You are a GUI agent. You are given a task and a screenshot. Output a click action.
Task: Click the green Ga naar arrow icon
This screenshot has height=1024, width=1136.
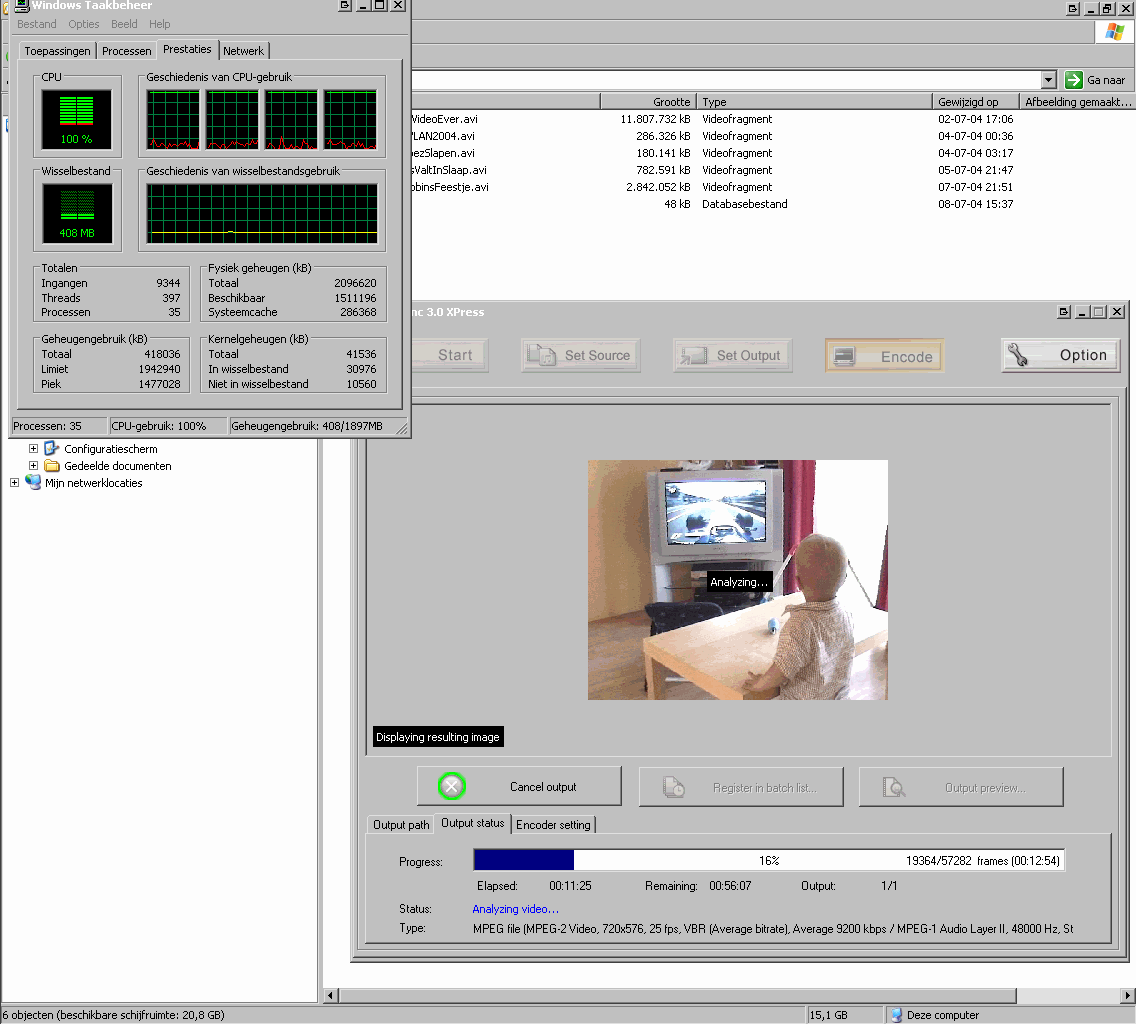pos(1074,80)
